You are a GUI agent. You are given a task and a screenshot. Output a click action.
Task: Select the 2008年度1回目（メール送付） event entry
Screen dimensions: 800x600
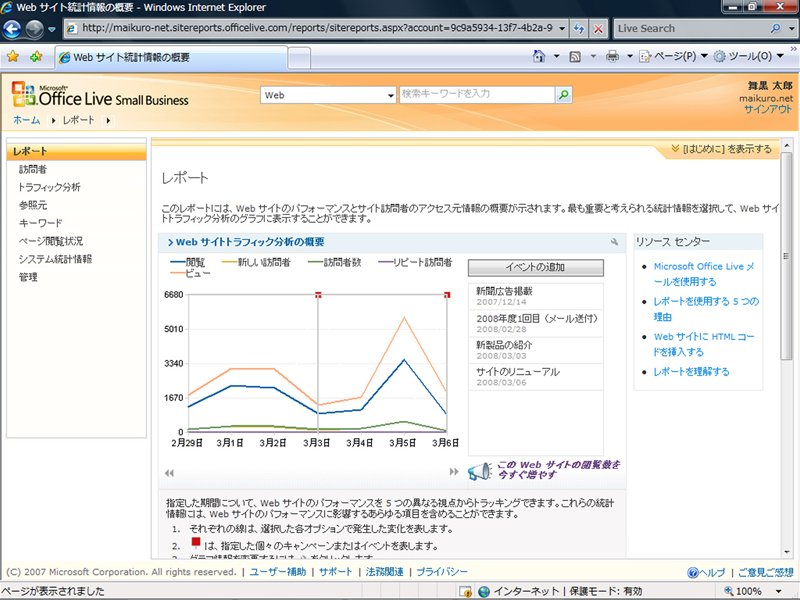coord(536,323)
